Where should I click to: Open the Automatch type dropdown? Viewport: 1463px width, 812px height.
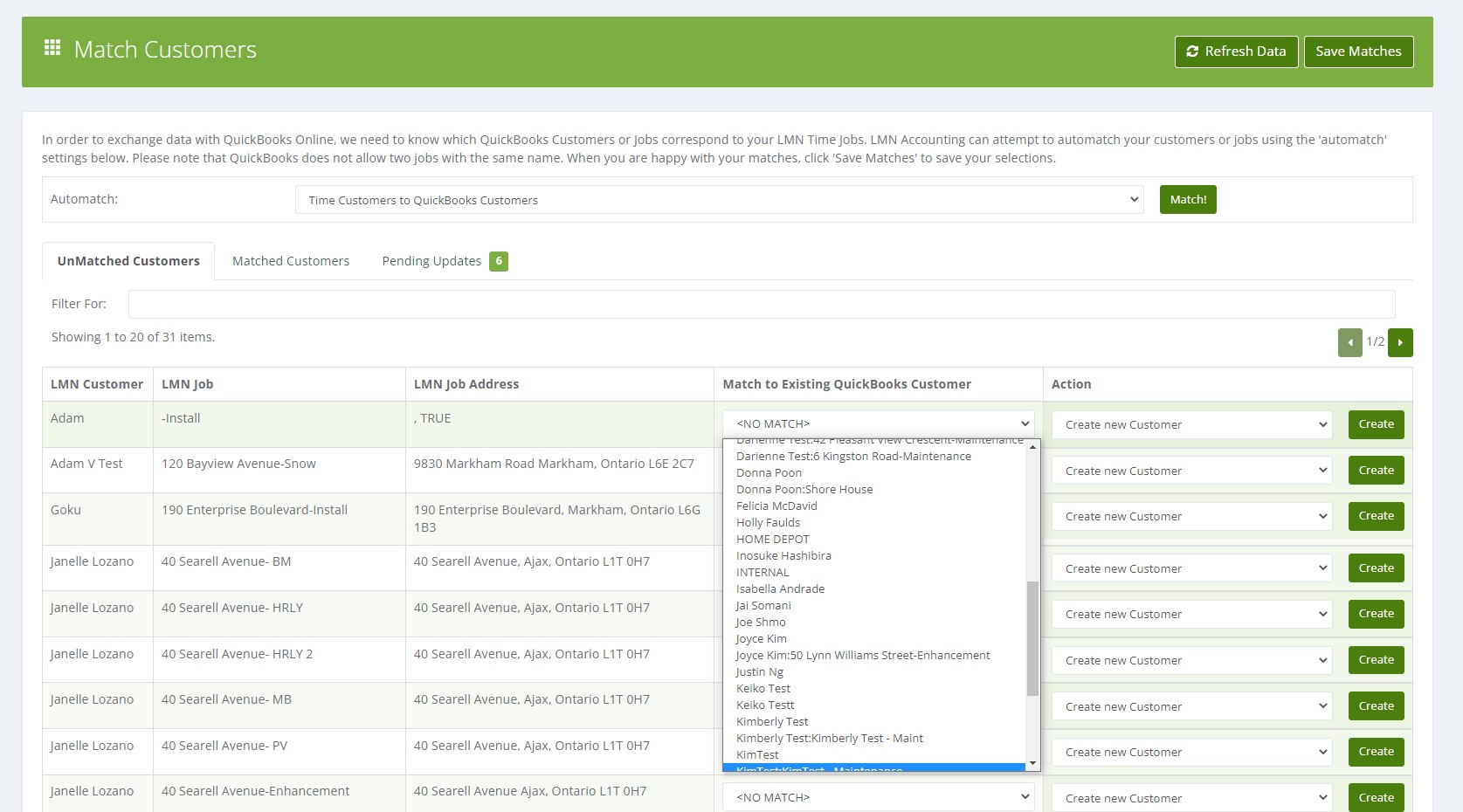pyautogui.click(x=719, y=200)
